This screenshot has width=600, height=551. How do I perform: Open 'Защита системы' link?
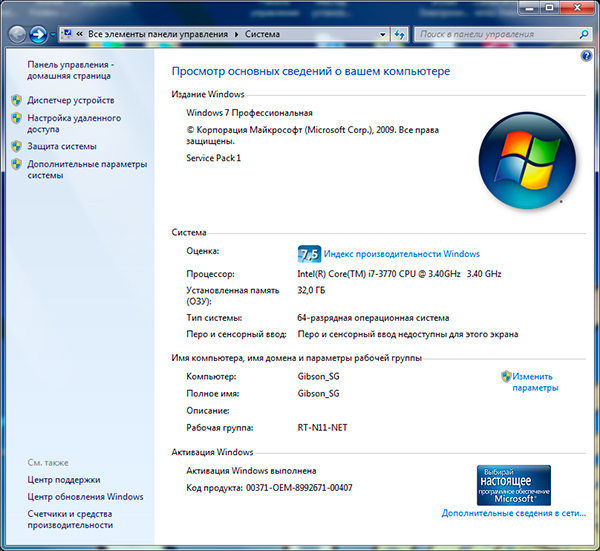62,146
